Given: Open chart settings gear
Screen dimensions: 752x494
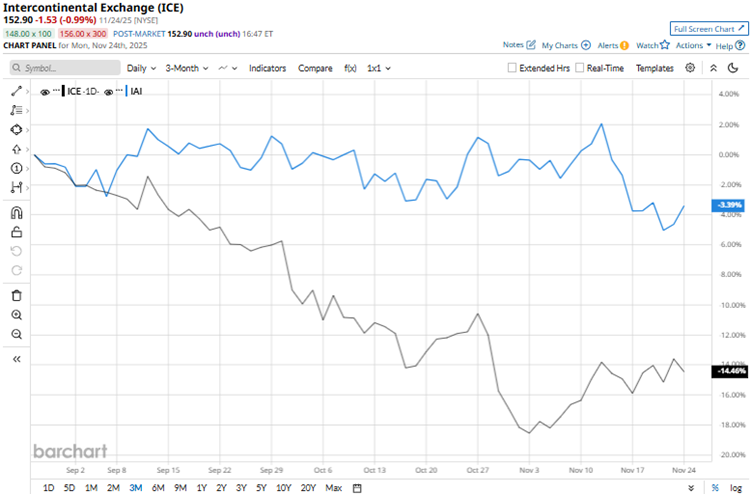Looking at the screenshot, I should click(690, 68).
